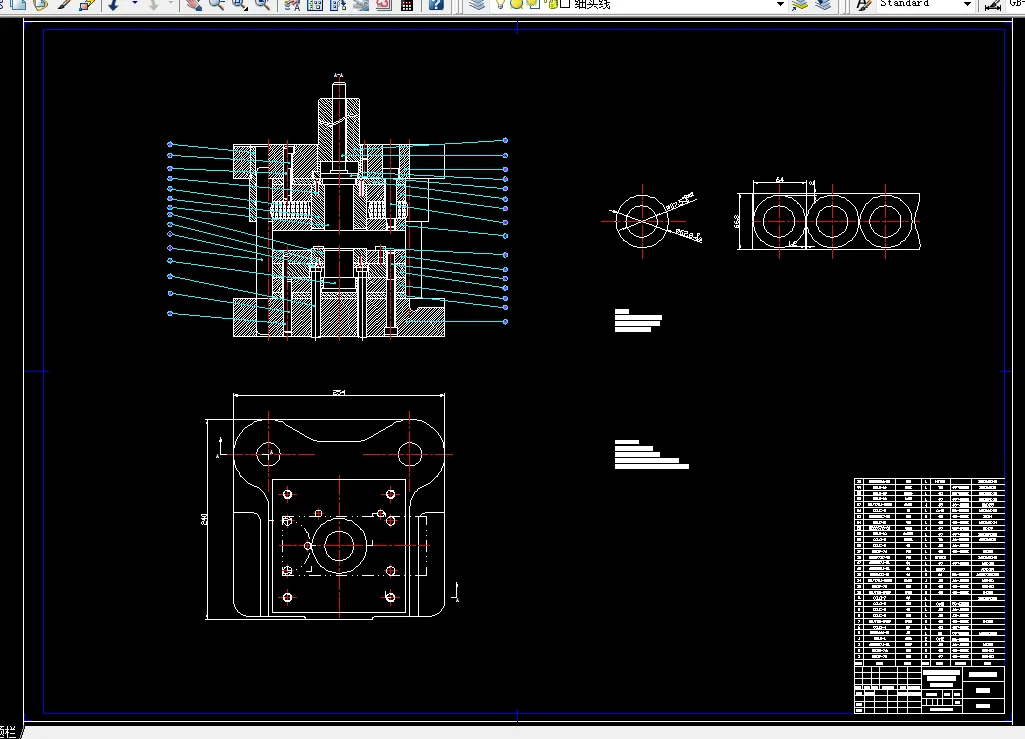Image resolution: width=1025 pixels, height=739 pixels.
Task: Click Make Object's Layer Current icon
Action: click(799, 5)
